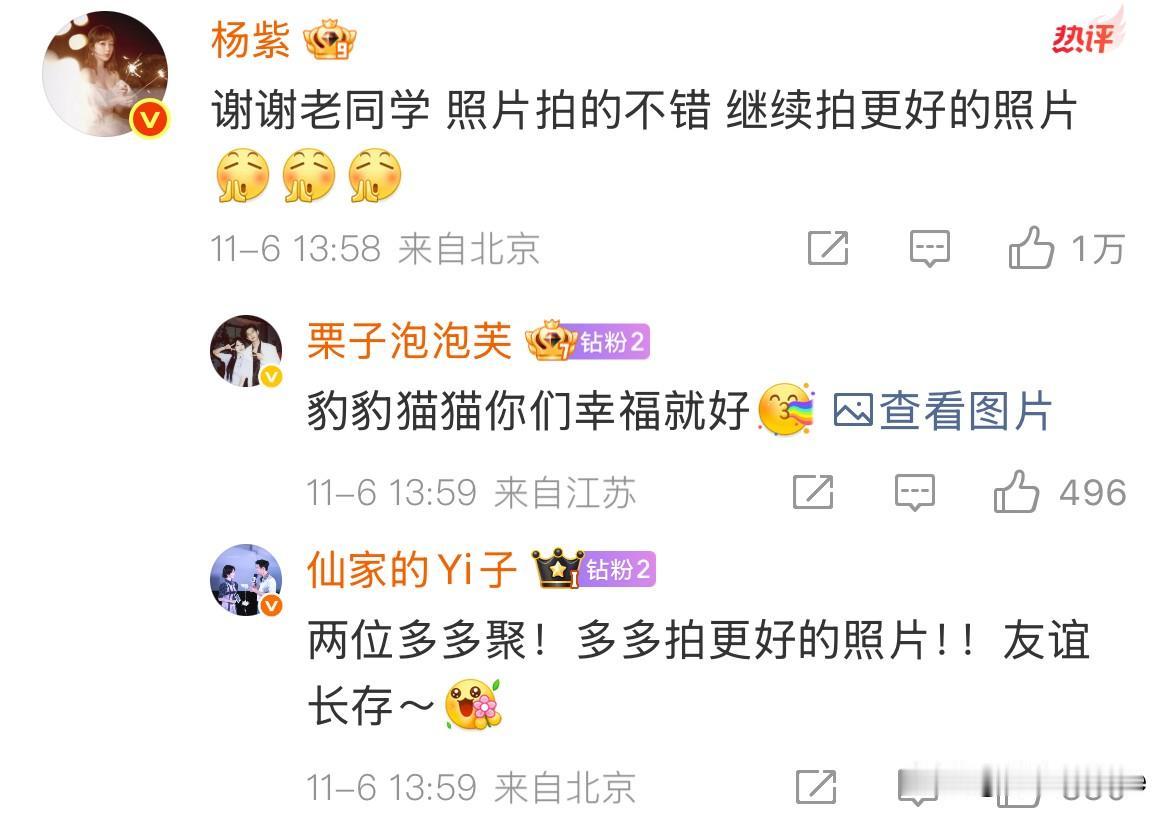Open 栗子泡泡芙's avatar

[246, 351]
